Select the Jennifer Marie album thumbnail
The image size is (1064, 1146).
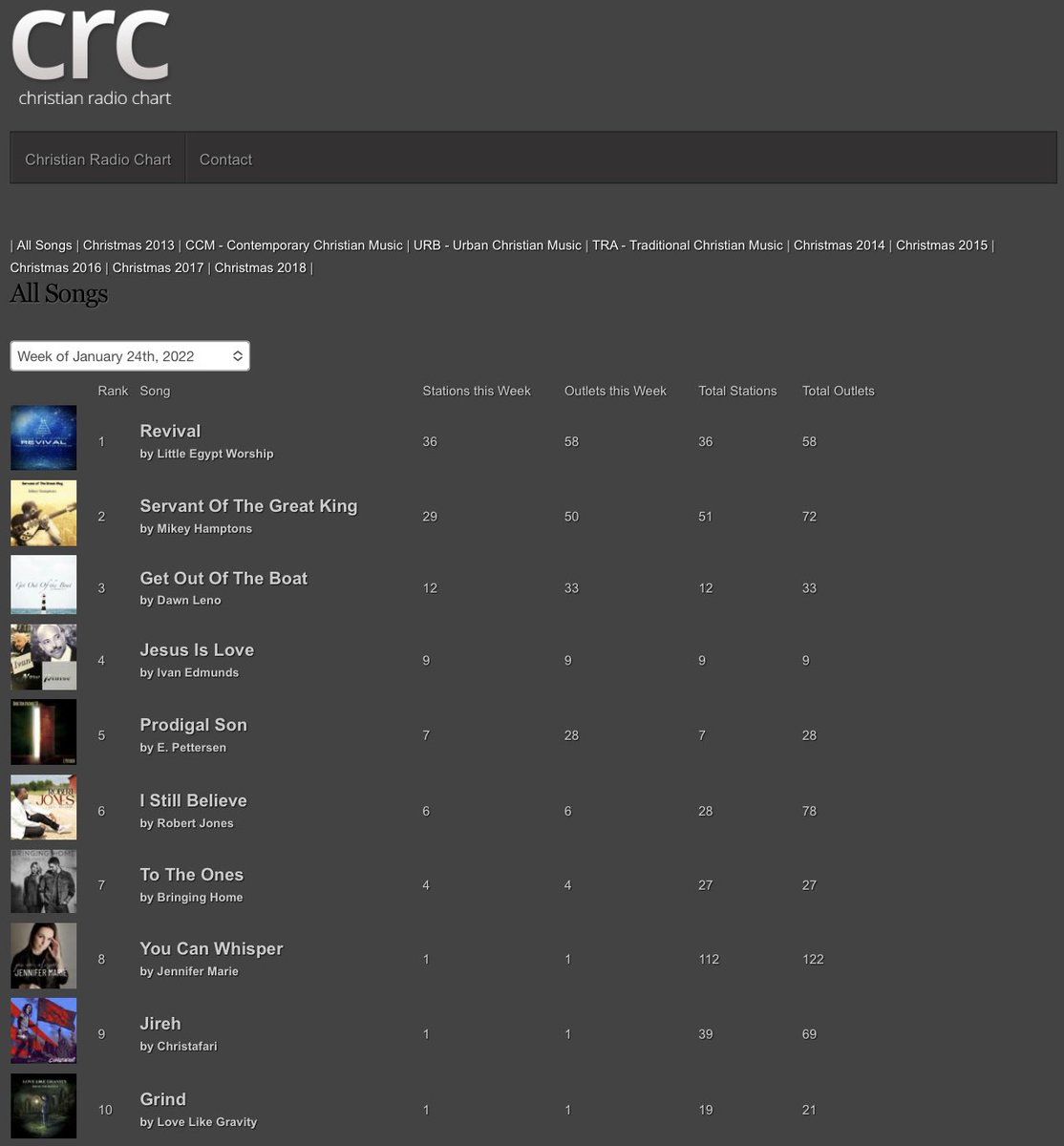43,955
